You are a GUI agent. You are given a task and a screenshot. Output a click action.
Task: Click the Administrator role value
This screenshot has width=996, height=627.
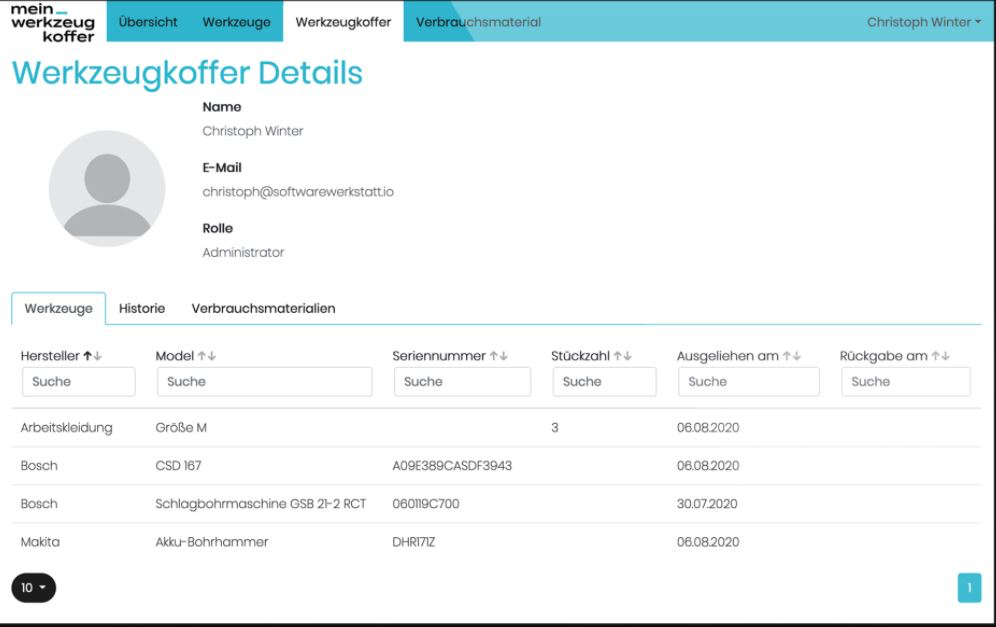(243, 252)
